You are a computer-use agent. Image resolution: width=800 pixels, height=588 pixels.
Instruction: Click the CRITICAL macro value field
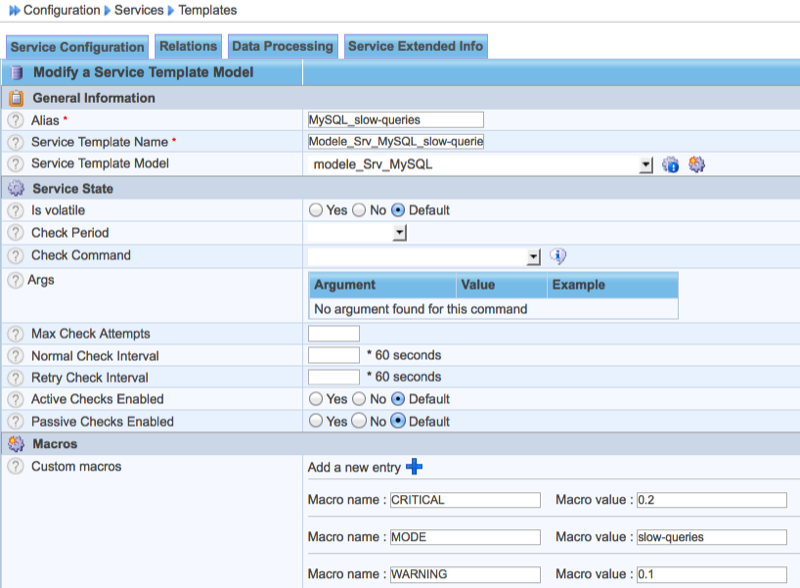pos(711,500)
